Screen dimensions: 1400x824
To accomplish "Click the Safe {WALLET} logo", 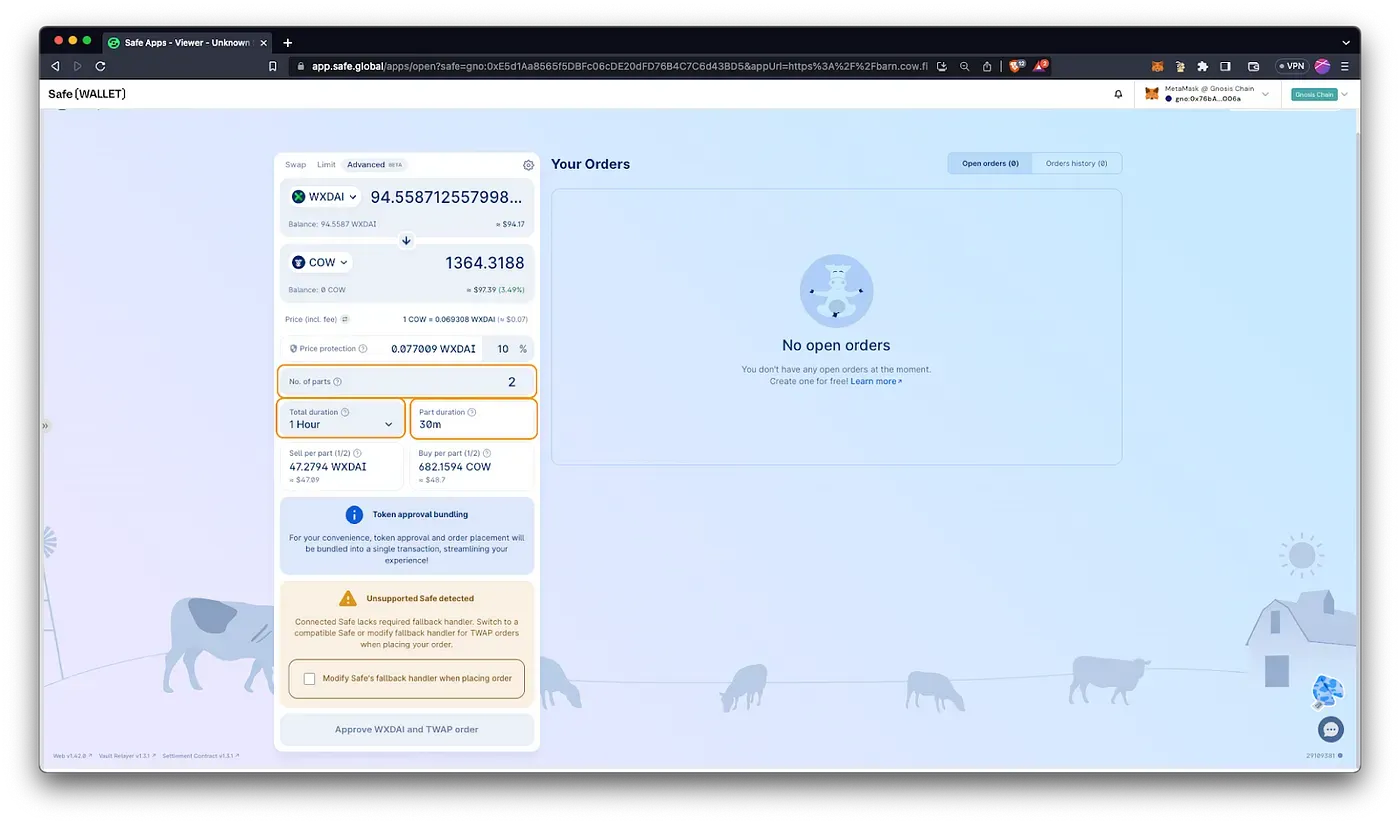I will [87, 94].
